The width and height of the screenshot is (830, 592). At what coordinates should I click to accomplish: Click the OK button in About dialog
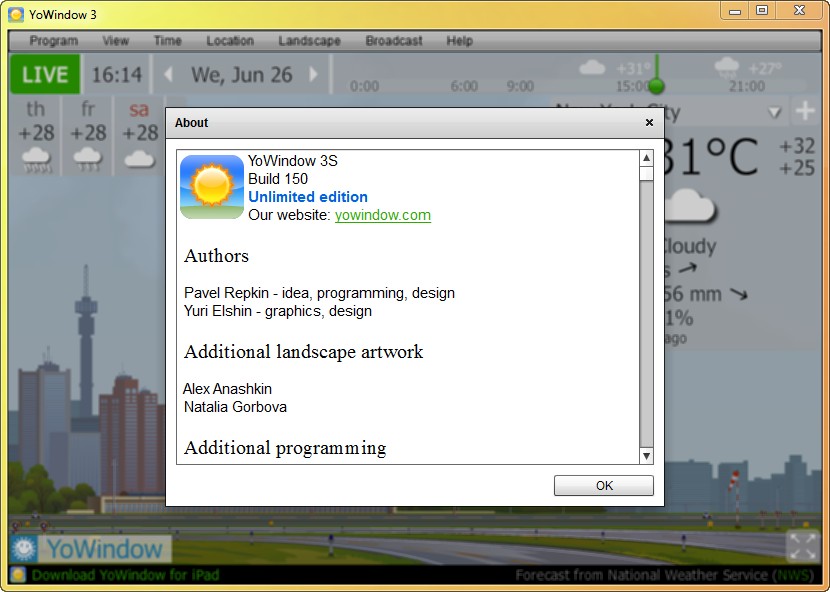(603, 486)
